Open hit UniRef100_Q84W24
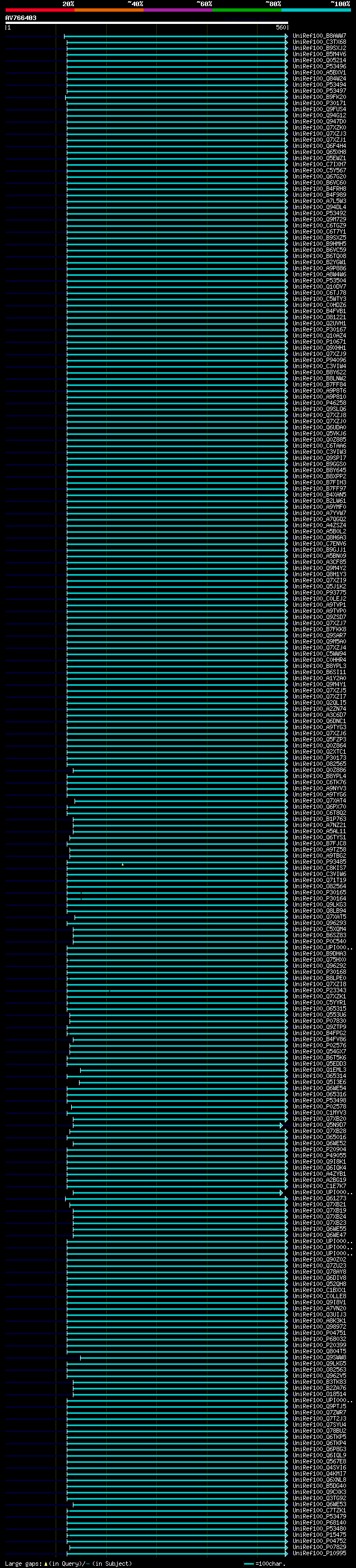The width and height of the screenshot is (356, 1568). pyautogui.click(x=319, y=78)
